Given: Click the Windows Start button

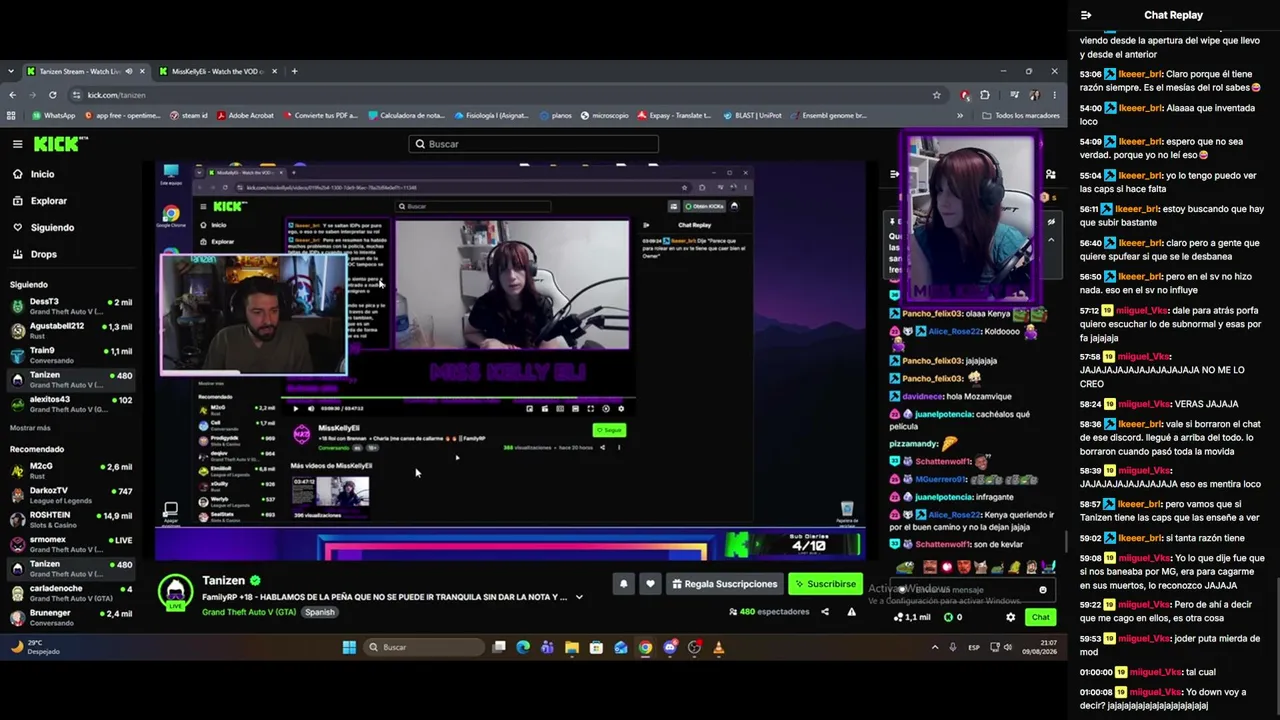Looking at the screenshot, I should (349, 647).
